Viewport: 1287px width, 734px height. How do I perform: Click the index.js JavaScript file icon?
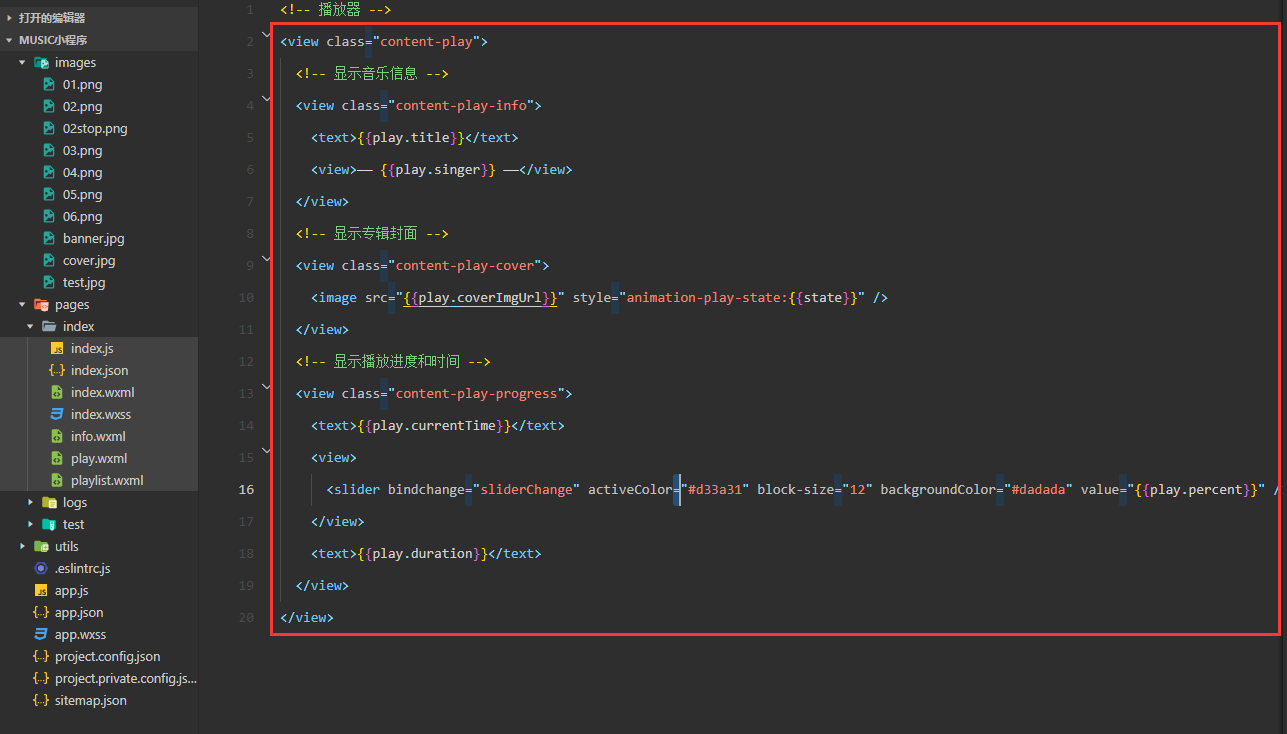coord(57,349)
